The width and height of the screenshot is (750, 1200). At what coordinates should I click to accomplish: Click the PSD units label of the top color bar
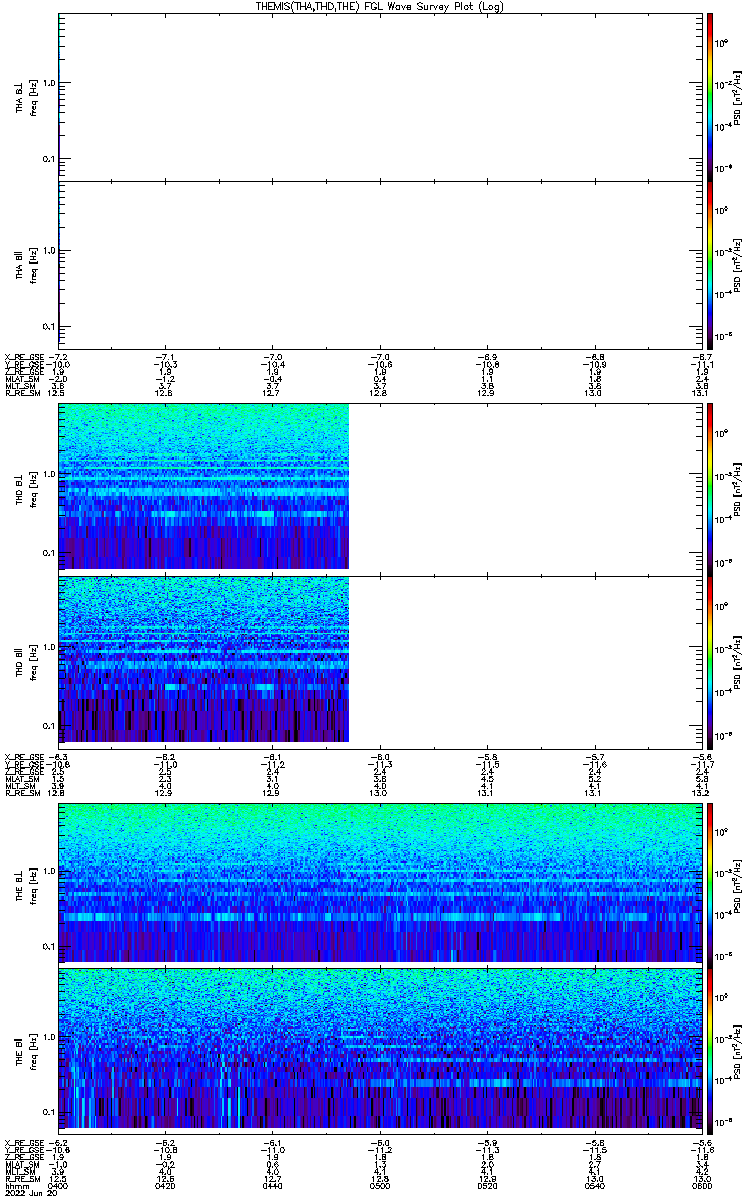click(x=738, y=97)
